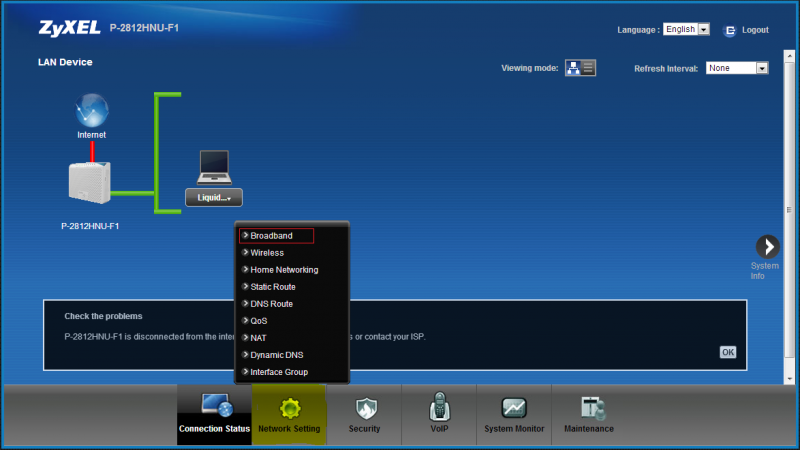Choose Static Route menu entry
Viewport: 800px width, 450px height.
pyautogui.click(x=273, y=287)
